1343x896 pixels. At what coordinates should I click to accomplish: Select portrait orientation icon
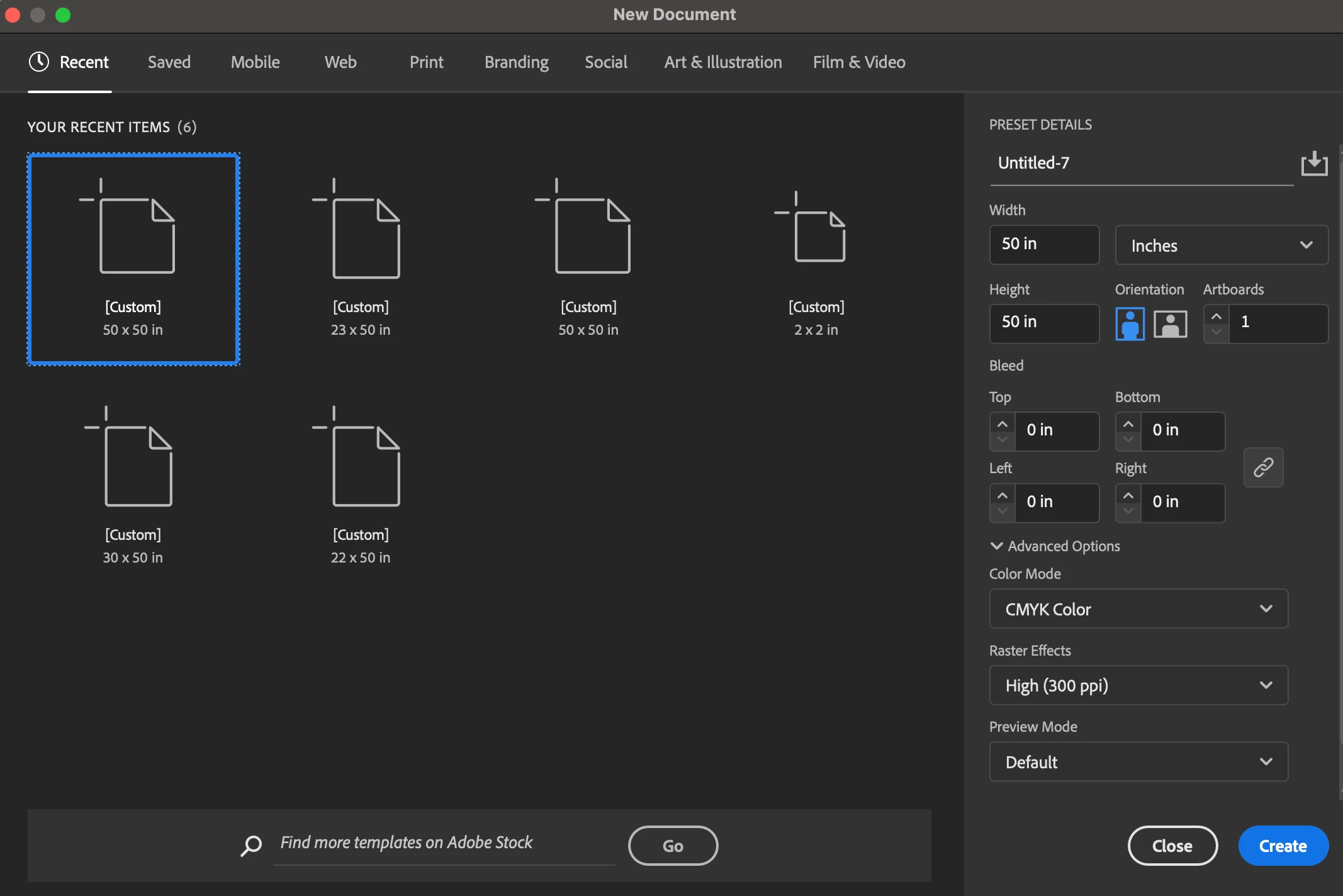point(1130,324)
